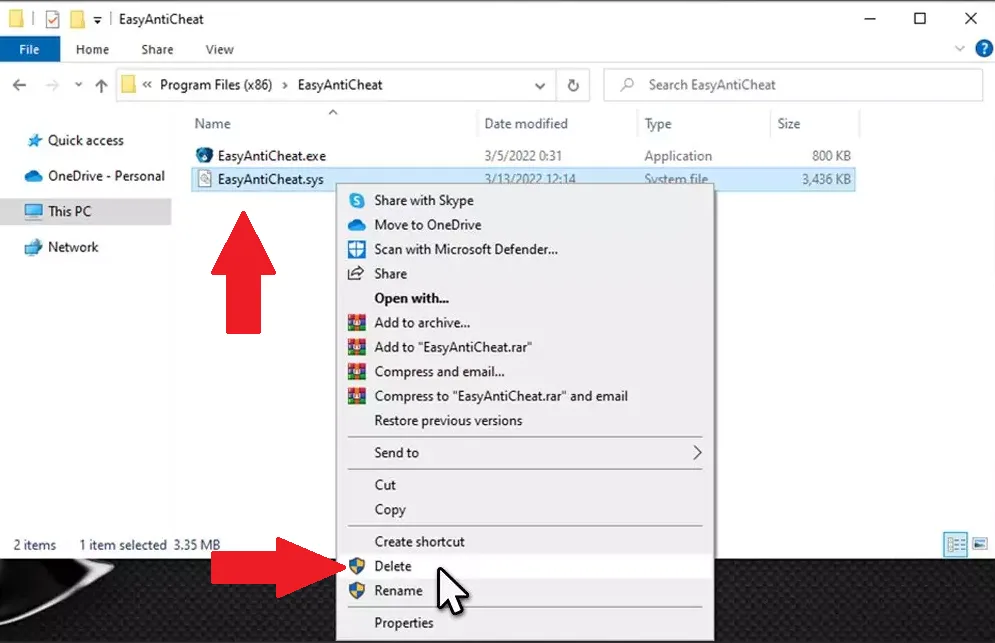Click the Up one level arrow
Viewport: 995px width, 643px height.
(x=101, y=86)
